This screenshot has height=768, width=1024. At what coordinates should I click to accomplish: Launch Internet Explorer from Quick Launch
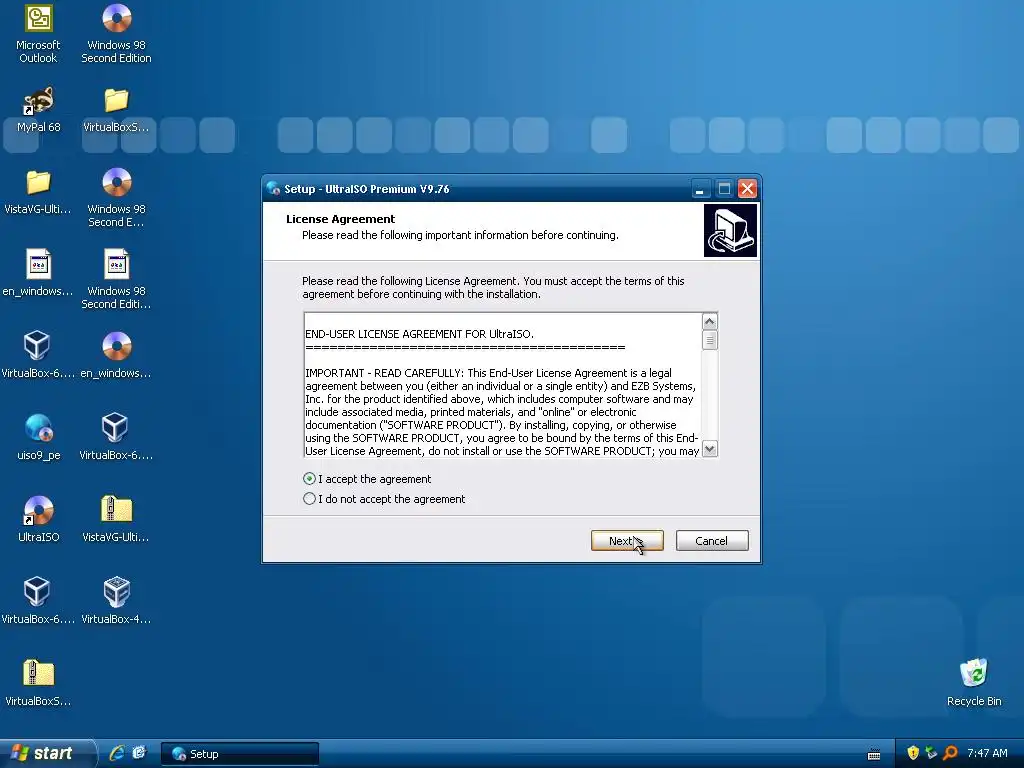(x=117, y=753)
